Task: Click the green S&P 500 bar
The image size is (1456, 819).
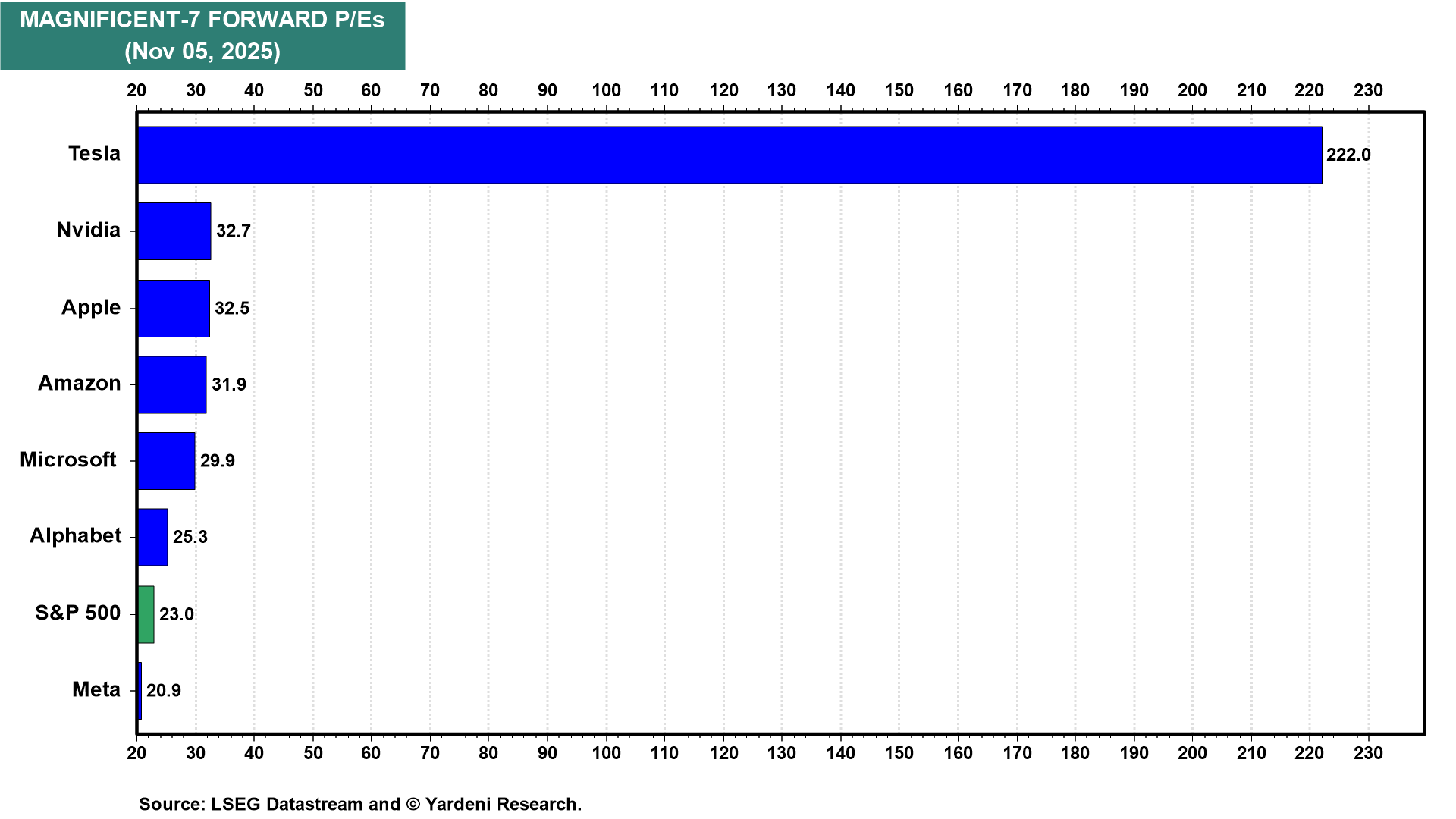Action: (146, 614)
